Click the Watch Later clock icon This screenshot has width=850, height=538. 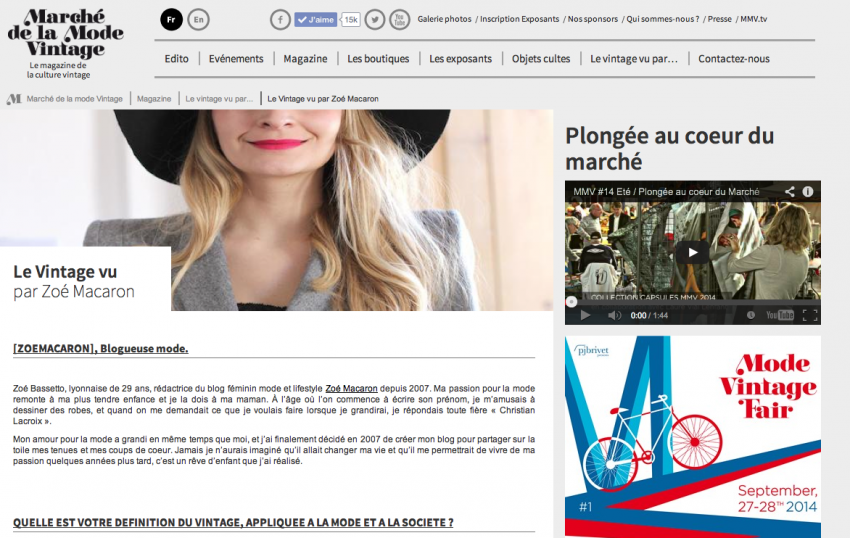(x=751, y=315)
